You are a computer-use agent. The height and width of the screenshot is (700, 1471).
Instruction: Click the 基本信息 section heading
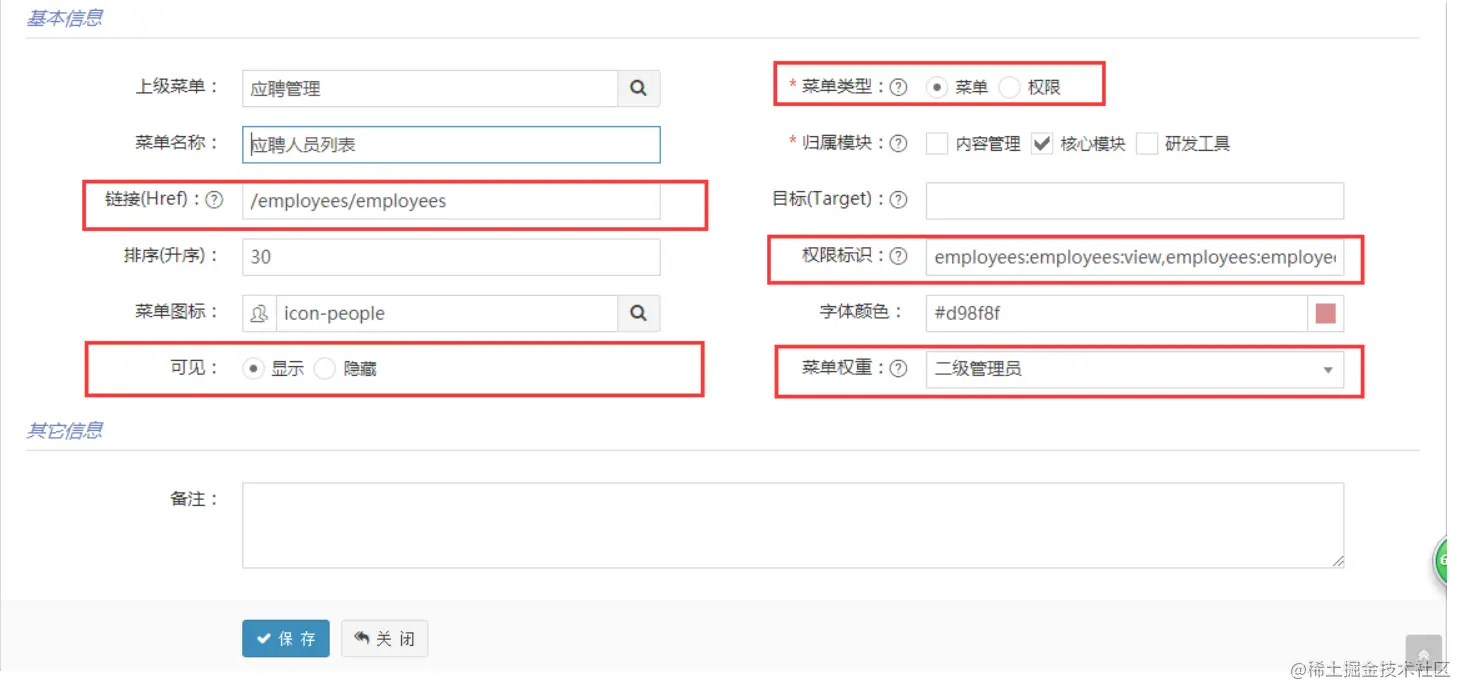(64, 18)
